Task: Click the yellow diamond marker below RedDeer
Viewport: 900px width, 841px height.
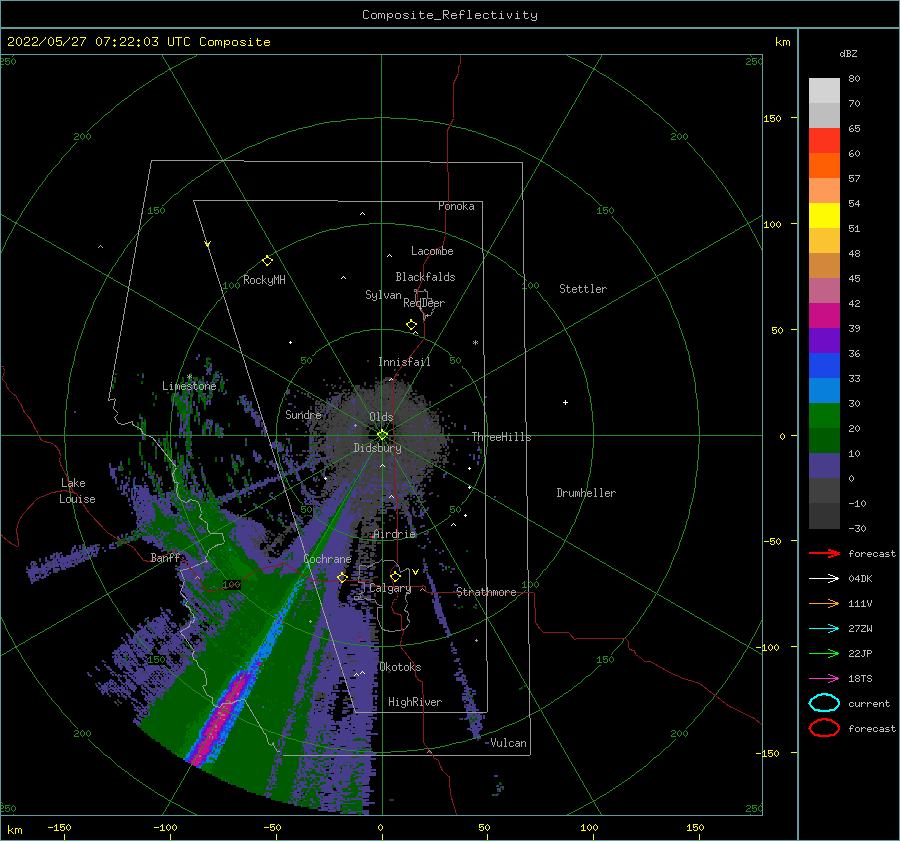Action: (x=411, y=324)
